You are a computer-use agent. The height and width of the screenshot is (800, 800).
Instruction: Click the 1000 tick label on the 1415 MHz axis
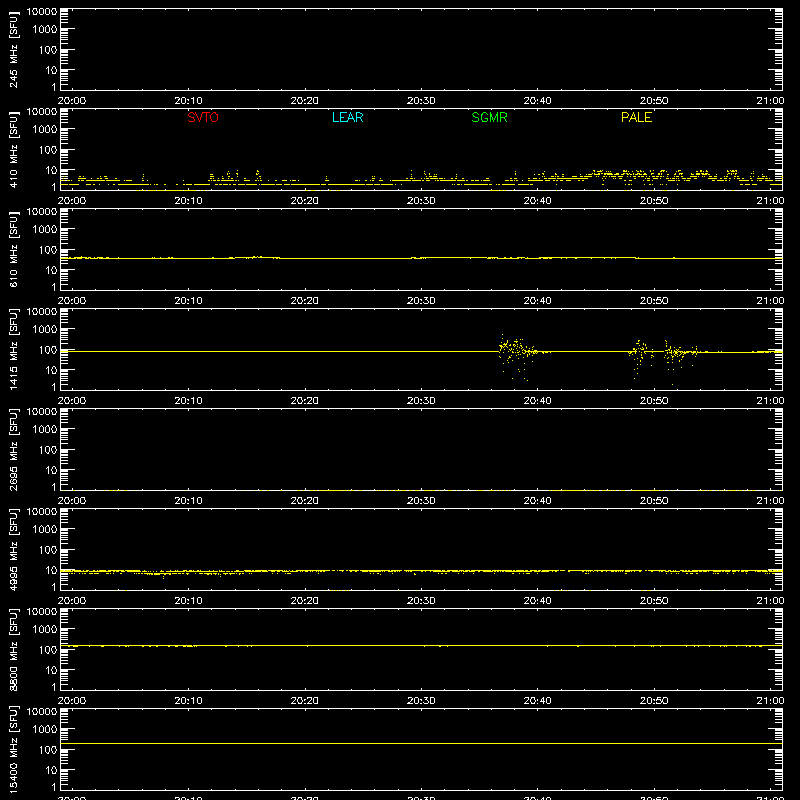tap(45, 330)
